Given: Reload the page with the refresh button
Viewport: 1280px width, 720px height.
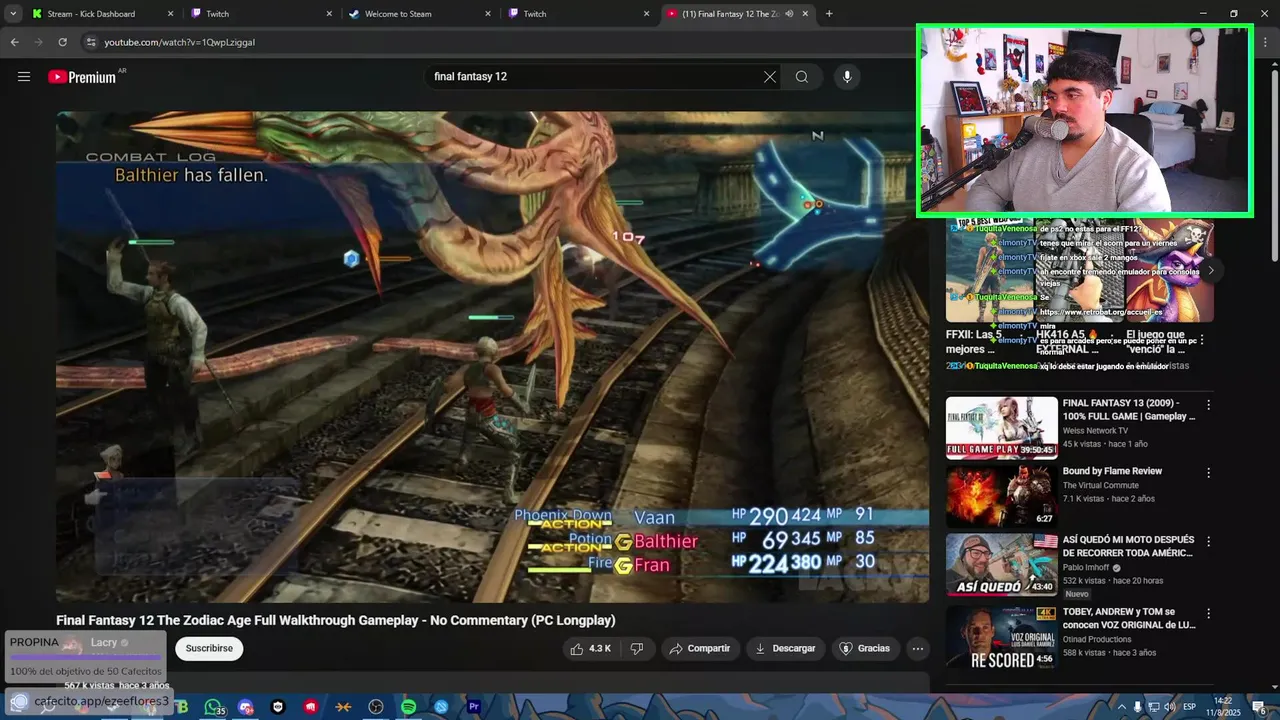Looking at the screenshot, I should [62, 42].
